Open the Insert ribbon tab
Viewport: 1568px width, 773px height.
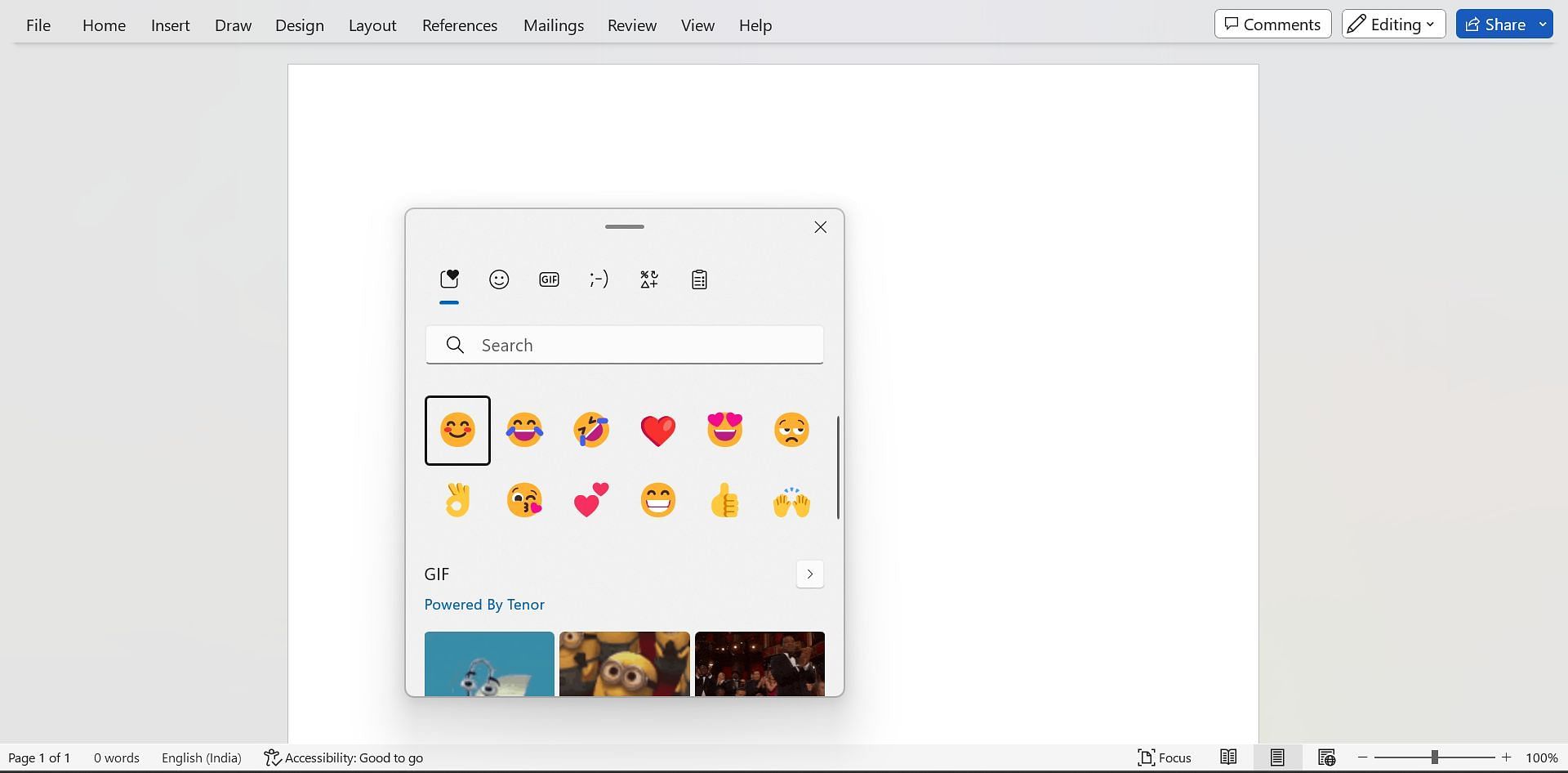click(x=171, y=25)
